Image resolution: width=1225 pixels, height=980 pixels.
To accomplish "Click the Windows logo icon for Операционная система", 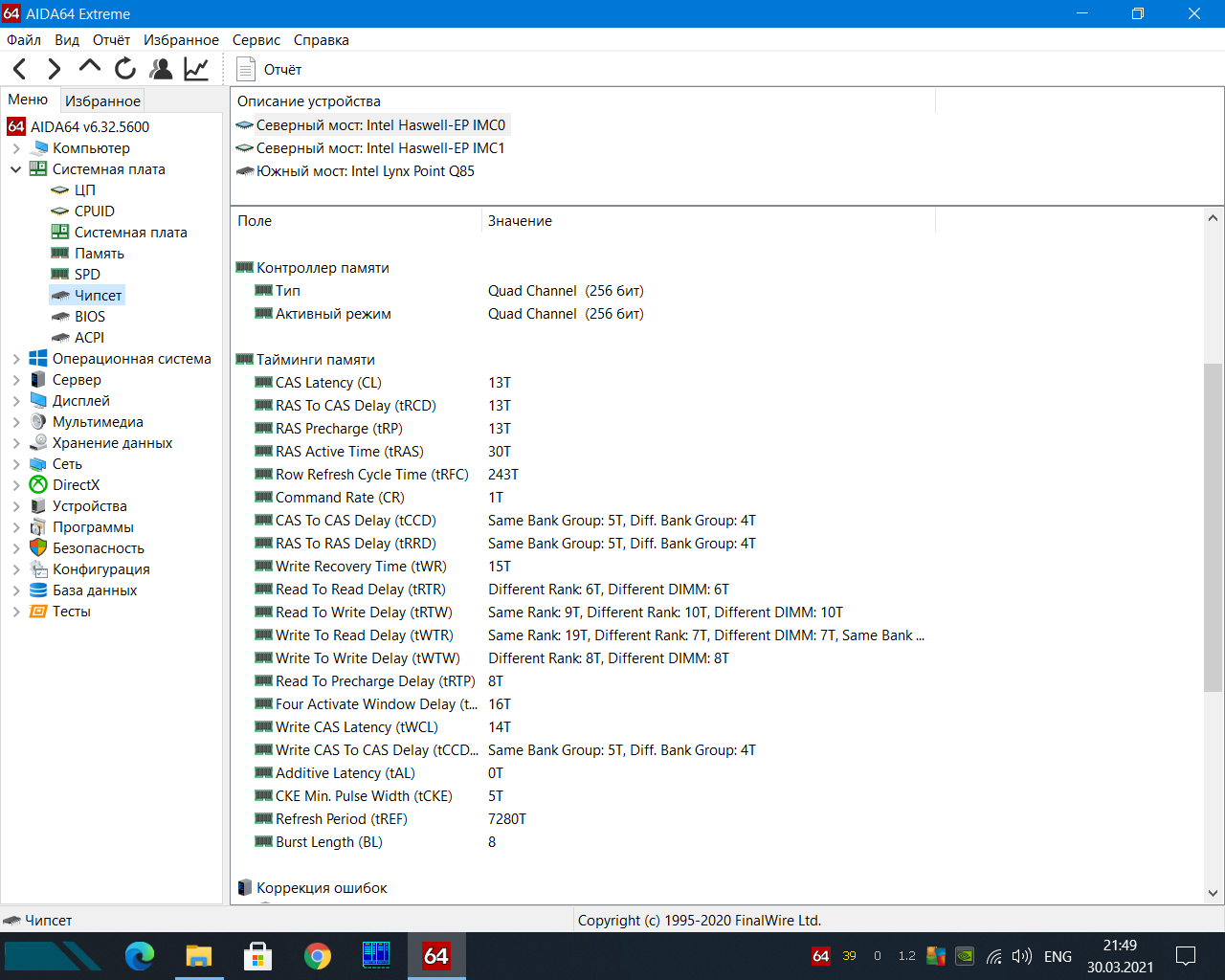I will [38, 359].
